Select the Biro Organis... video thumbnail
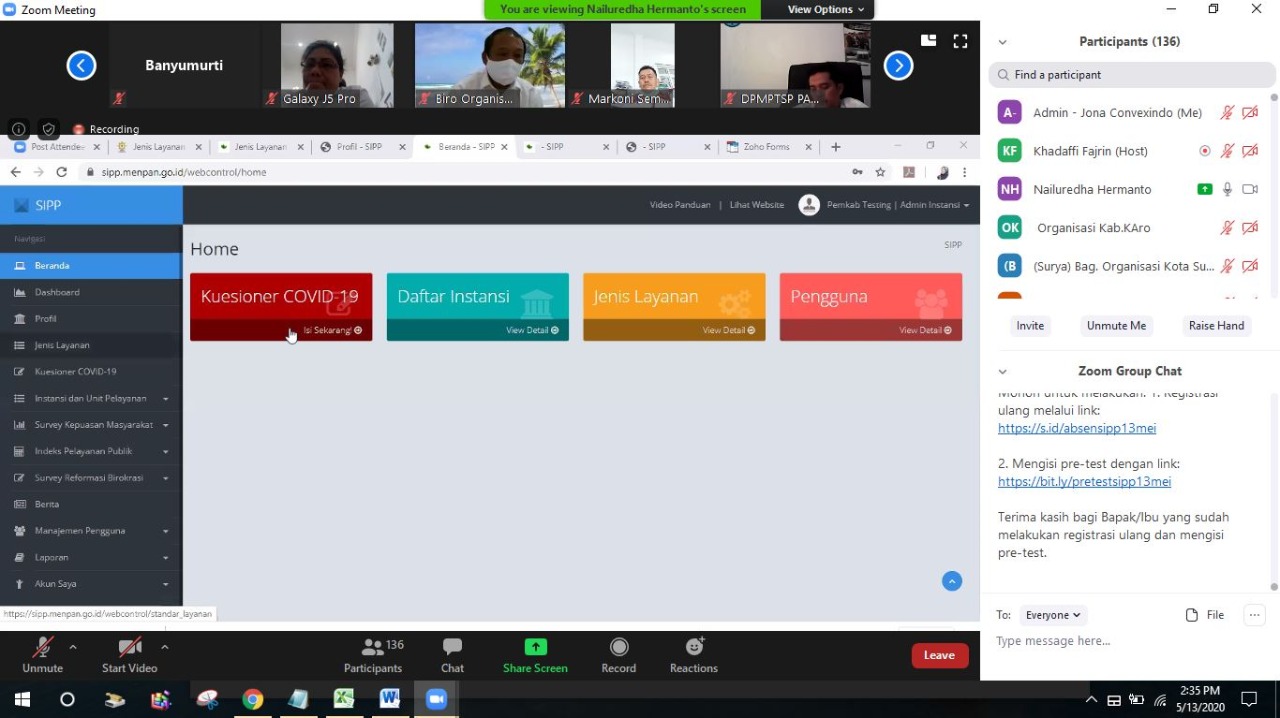The image size is (1280, 718). click(x=490, y=65)
